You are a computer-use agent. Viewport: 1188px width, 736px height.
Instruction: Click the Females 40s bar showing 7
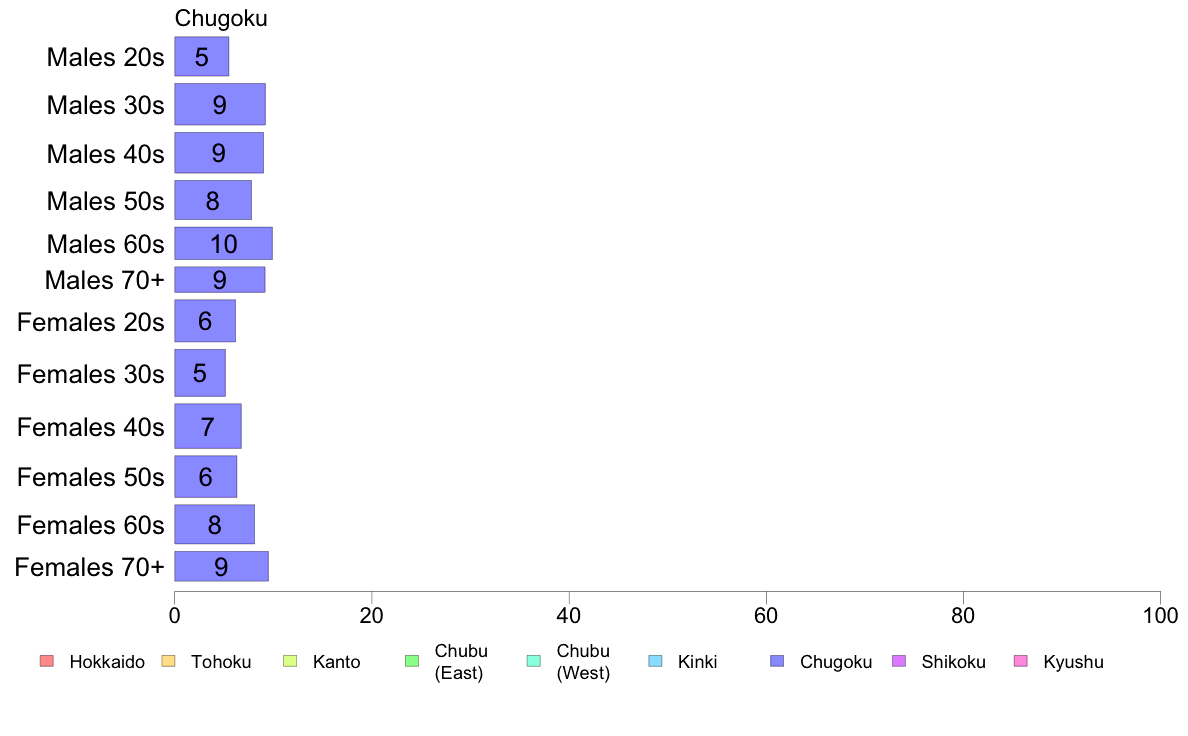208,426
